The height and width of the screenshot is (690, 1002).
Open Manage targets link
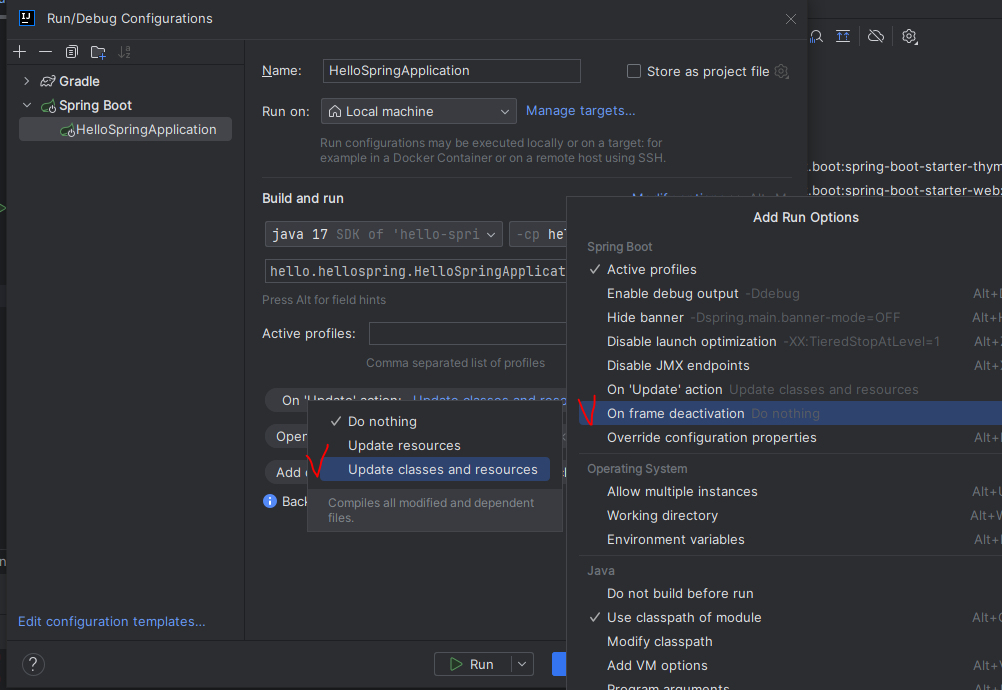click(580, 111)
